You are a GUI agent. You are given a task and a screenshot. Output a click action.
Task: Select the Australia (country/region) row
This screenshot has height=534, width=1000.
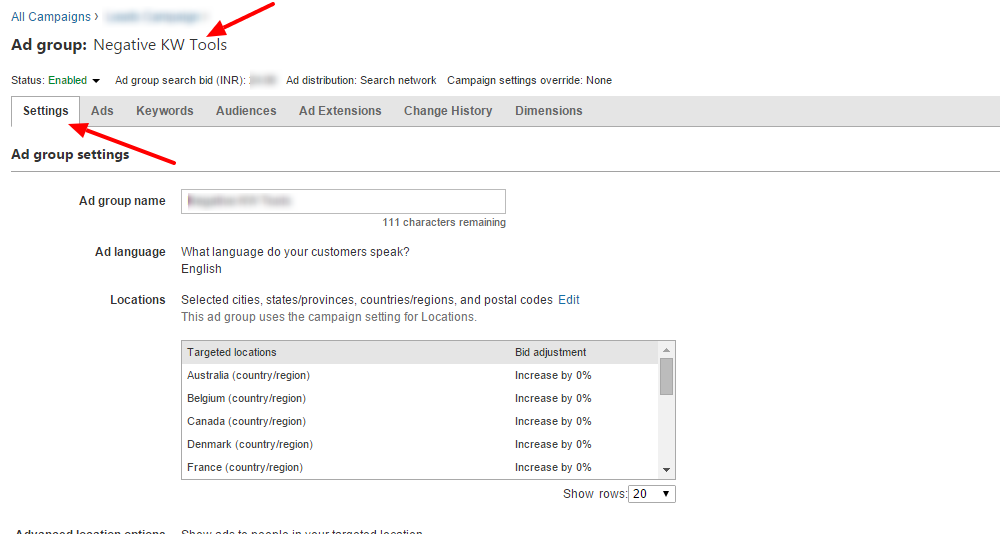pos(420,375)
